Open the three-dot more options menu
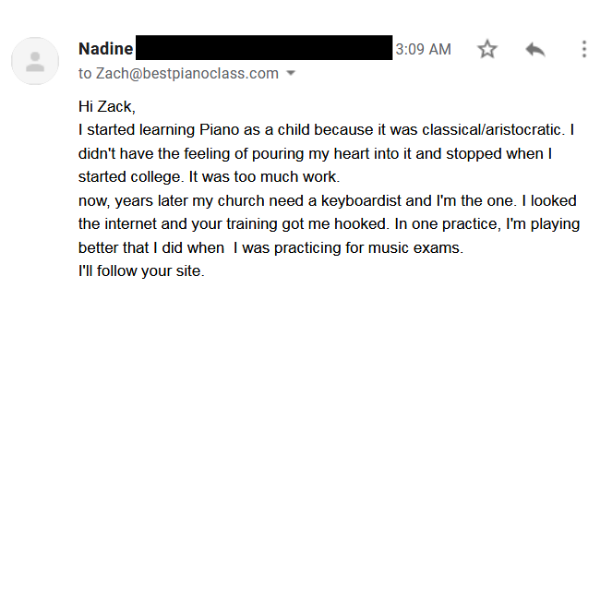 [584, 49]
